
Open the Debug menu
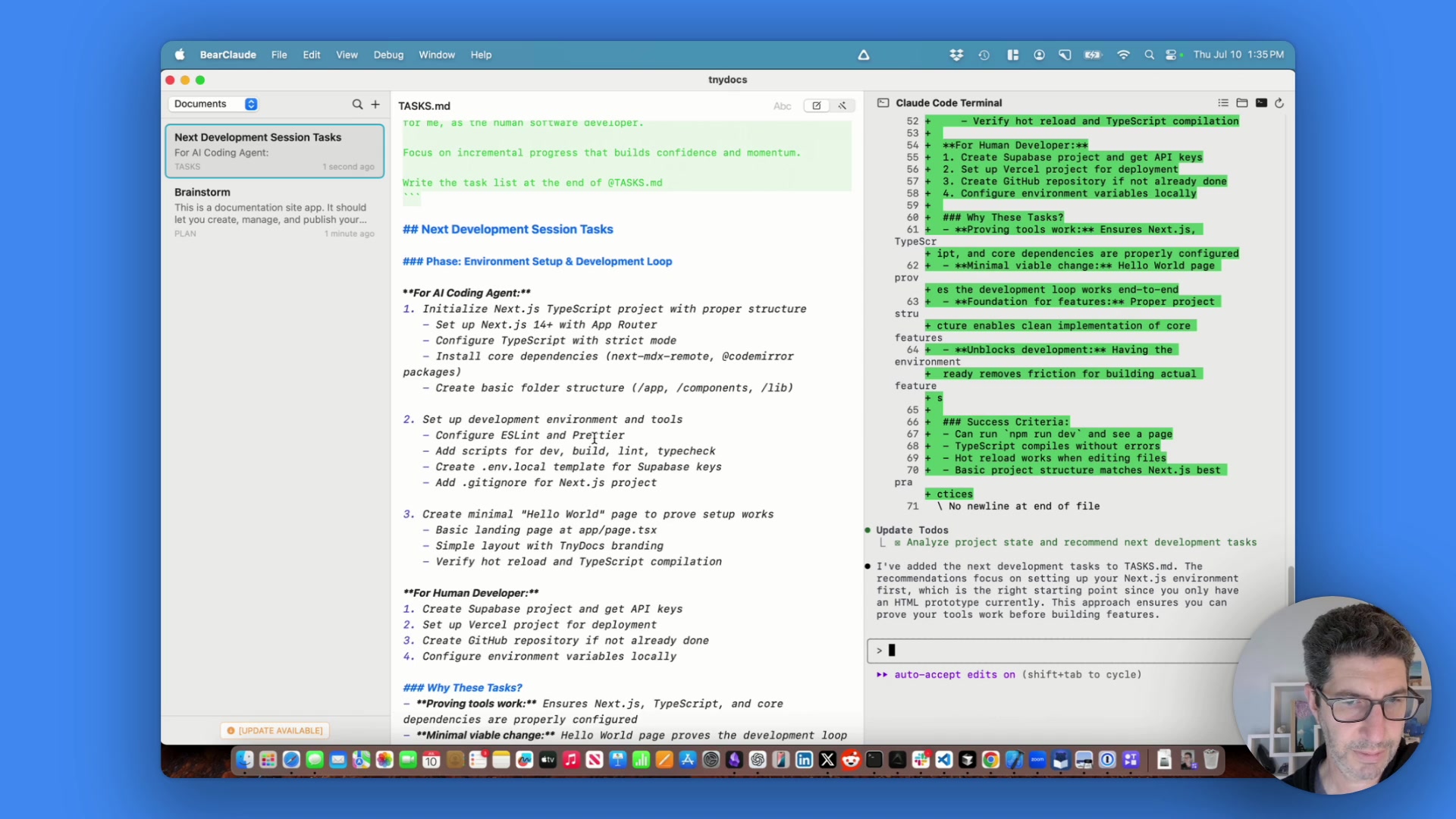point(388,55)
